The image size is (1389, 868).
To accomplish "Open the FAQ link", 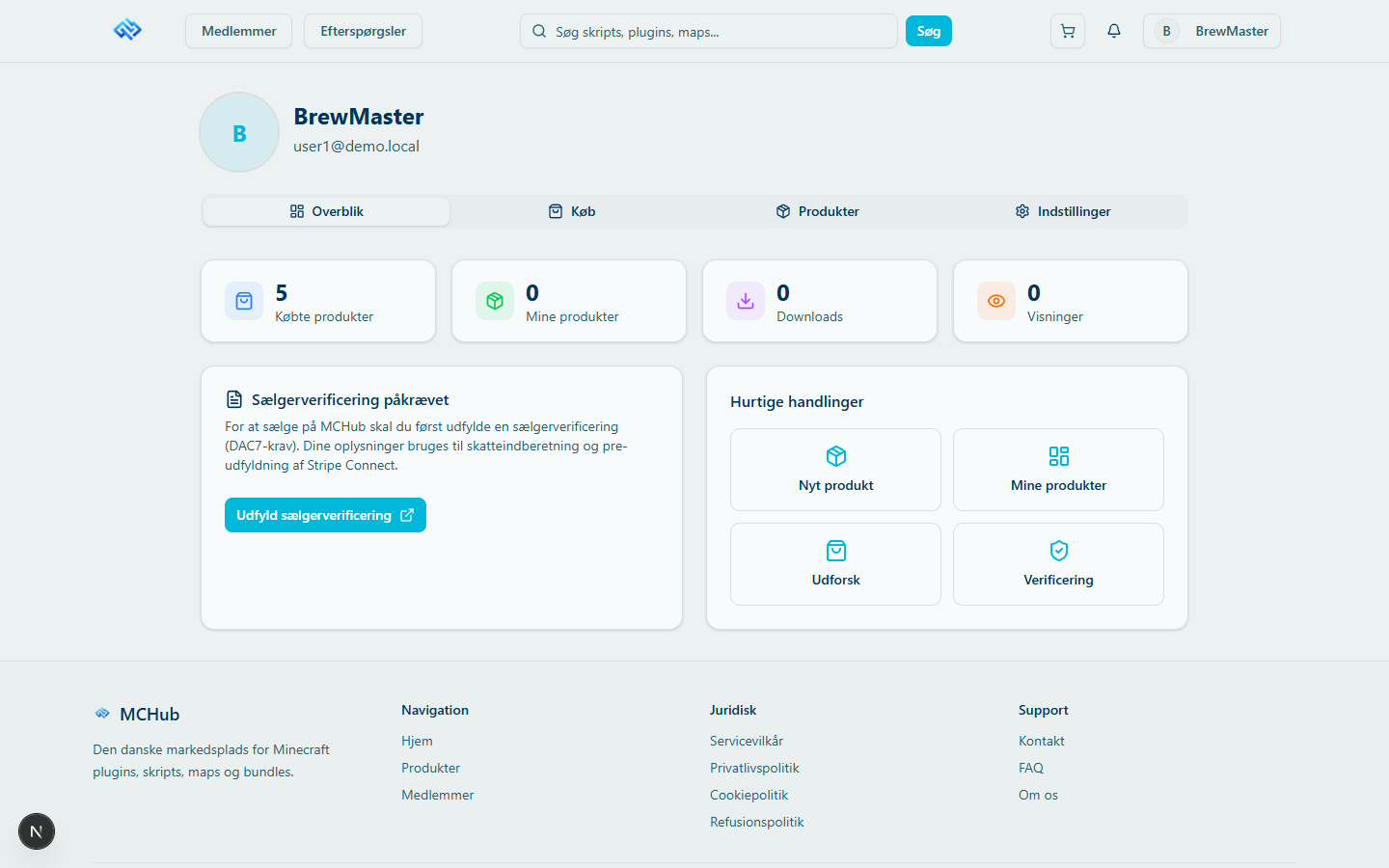I will tap(1031, 768).
